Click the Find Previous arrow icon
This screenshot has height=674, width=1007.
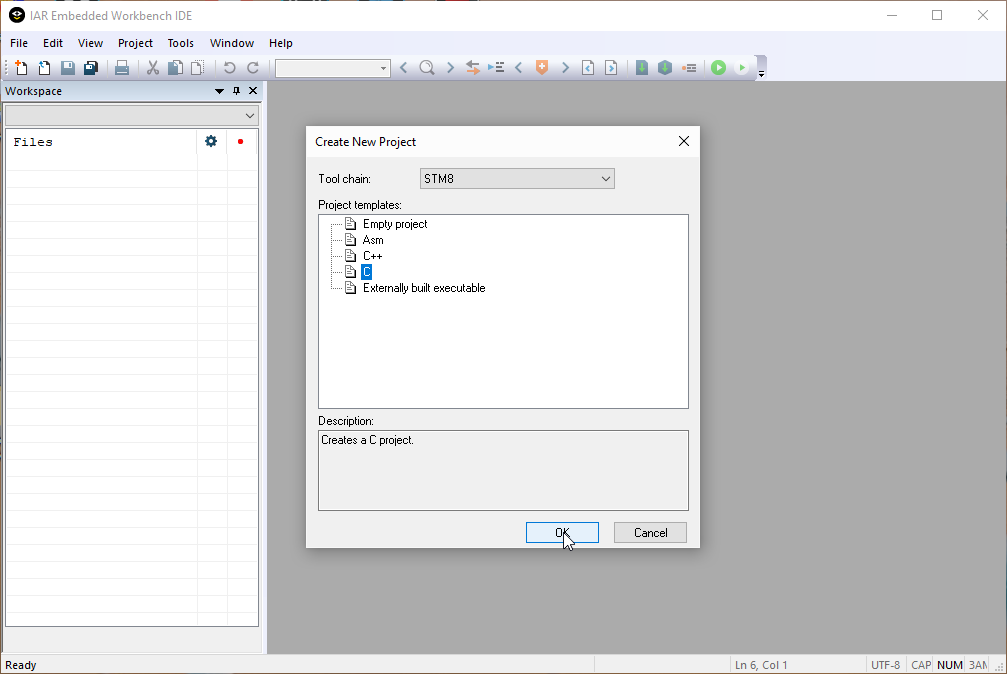(x=403, y=67)
